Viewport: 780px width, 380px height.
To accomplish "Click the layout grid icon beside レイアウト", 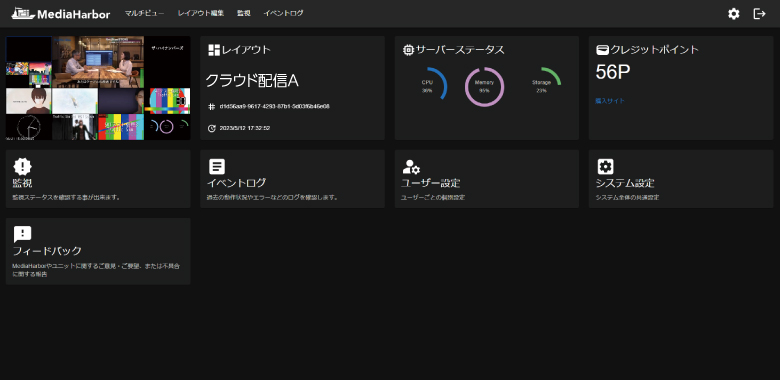I will (x=214, y=50).
